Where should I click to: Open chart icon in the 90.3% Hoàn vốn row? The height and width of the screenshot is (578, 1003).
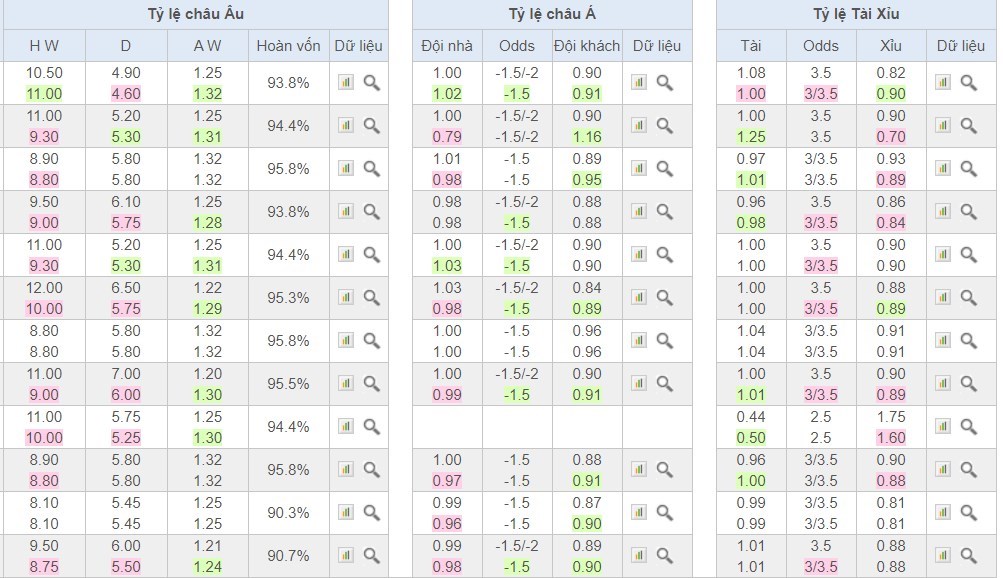[x=345, y=513]
